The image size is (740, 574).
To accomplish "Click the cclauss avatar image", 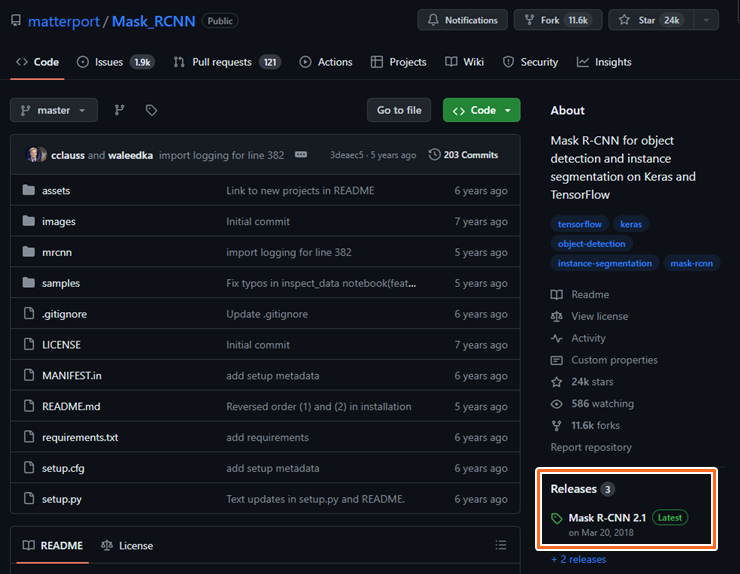I will (35, 155).
